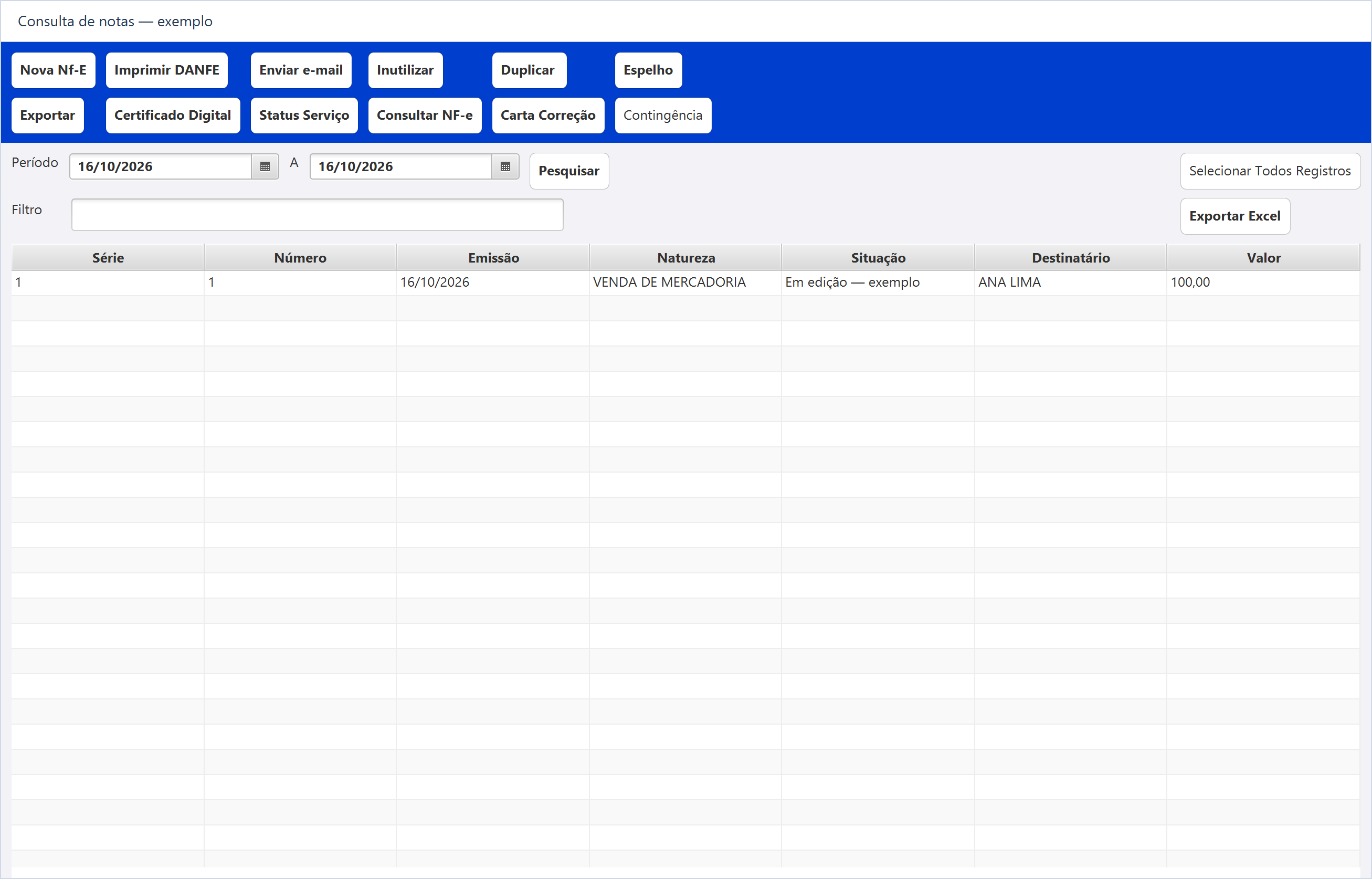
Task: Run search with Pesquisar button
Action: click(x=569, y=171)
